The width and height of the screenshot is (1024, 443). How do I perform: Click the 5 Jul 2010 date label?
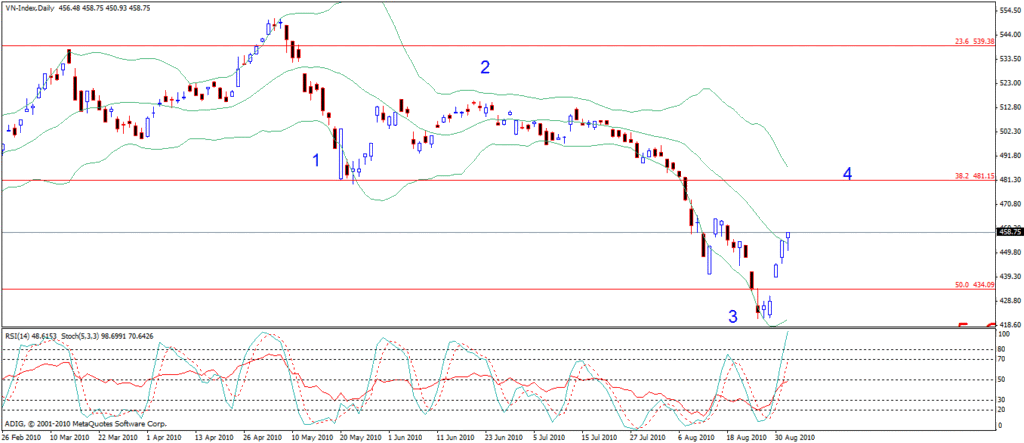549,437
